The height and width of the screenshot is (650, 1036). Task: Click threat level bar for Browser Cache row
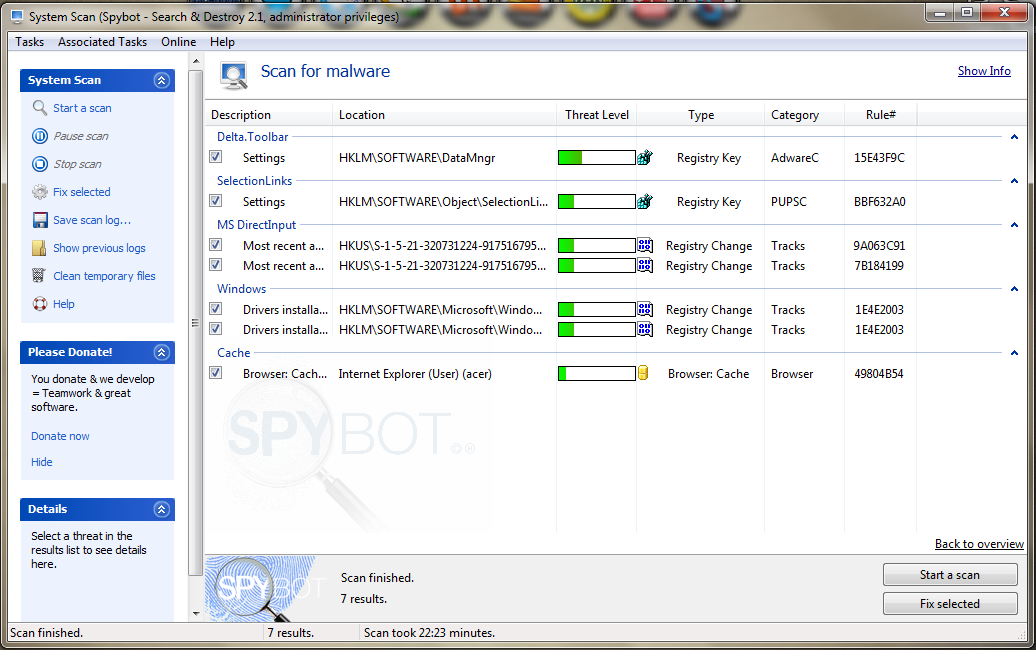pyautogui.click(x=597, y=373)
